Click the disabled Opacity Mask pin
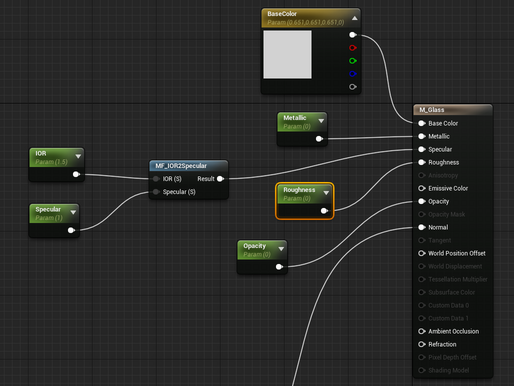The width and height of the screenshot is (514, 386). 422,214
